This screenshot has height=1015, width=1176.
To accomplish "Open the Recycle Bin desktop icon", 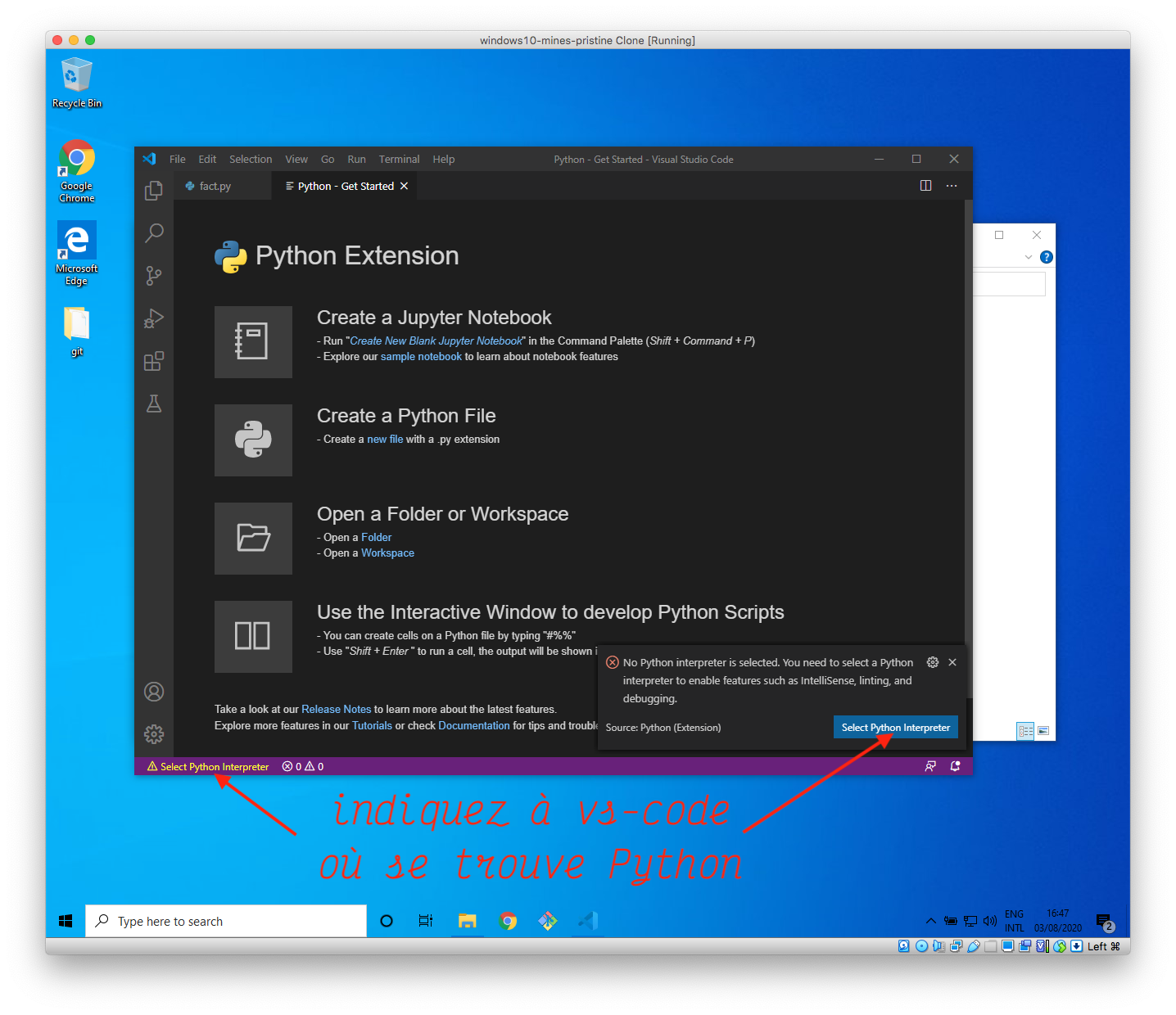I will pos(77,83).
